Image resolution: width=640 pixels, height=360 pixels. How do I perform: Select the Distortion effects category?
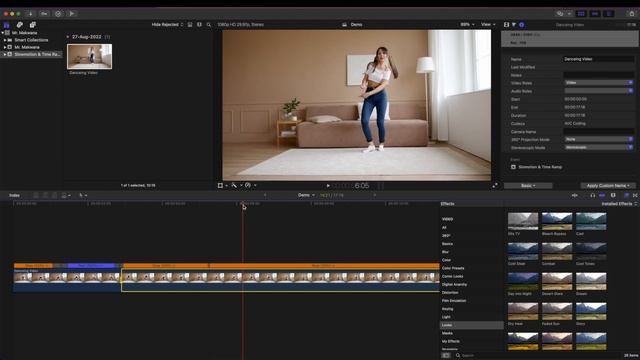450,293
